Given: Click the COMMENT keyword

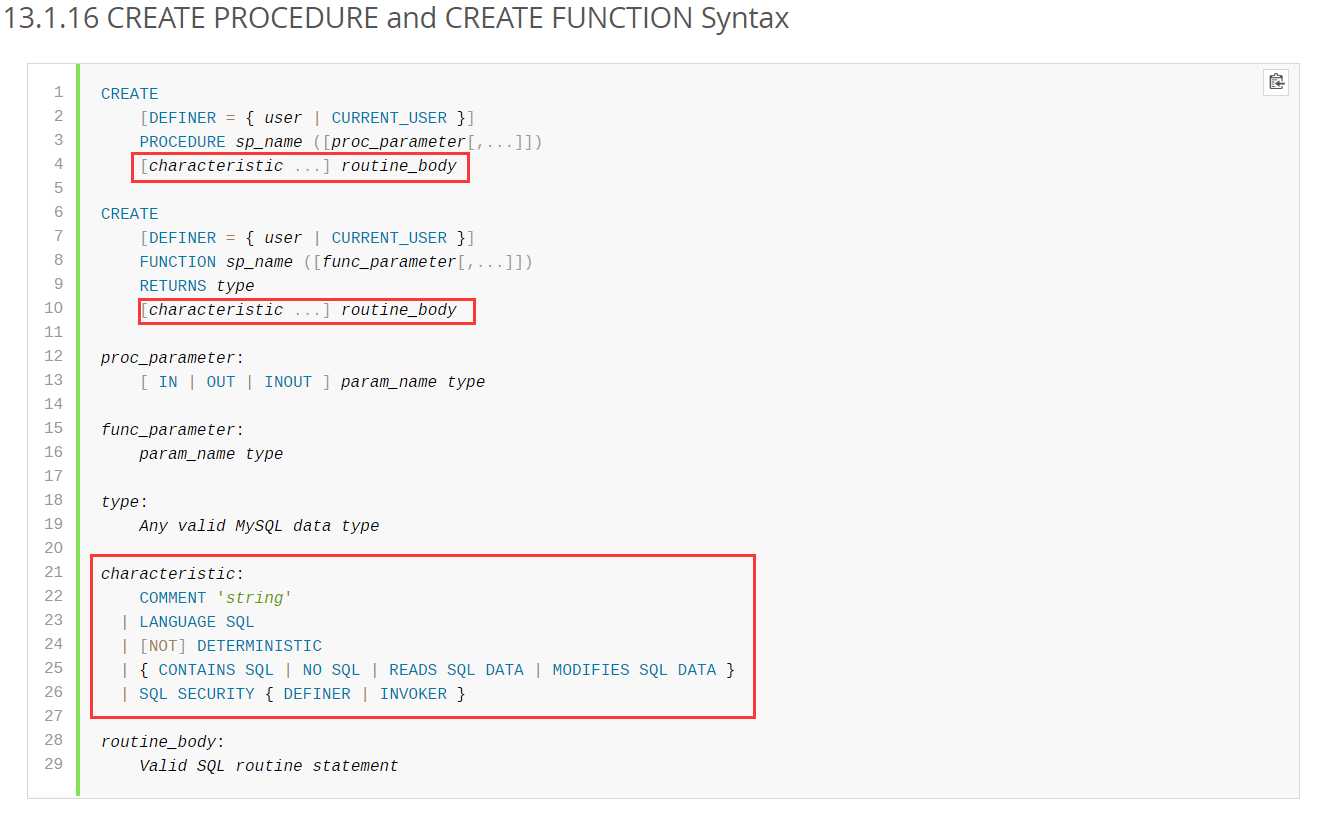Looking at the screenshot, I should point(173,598).
